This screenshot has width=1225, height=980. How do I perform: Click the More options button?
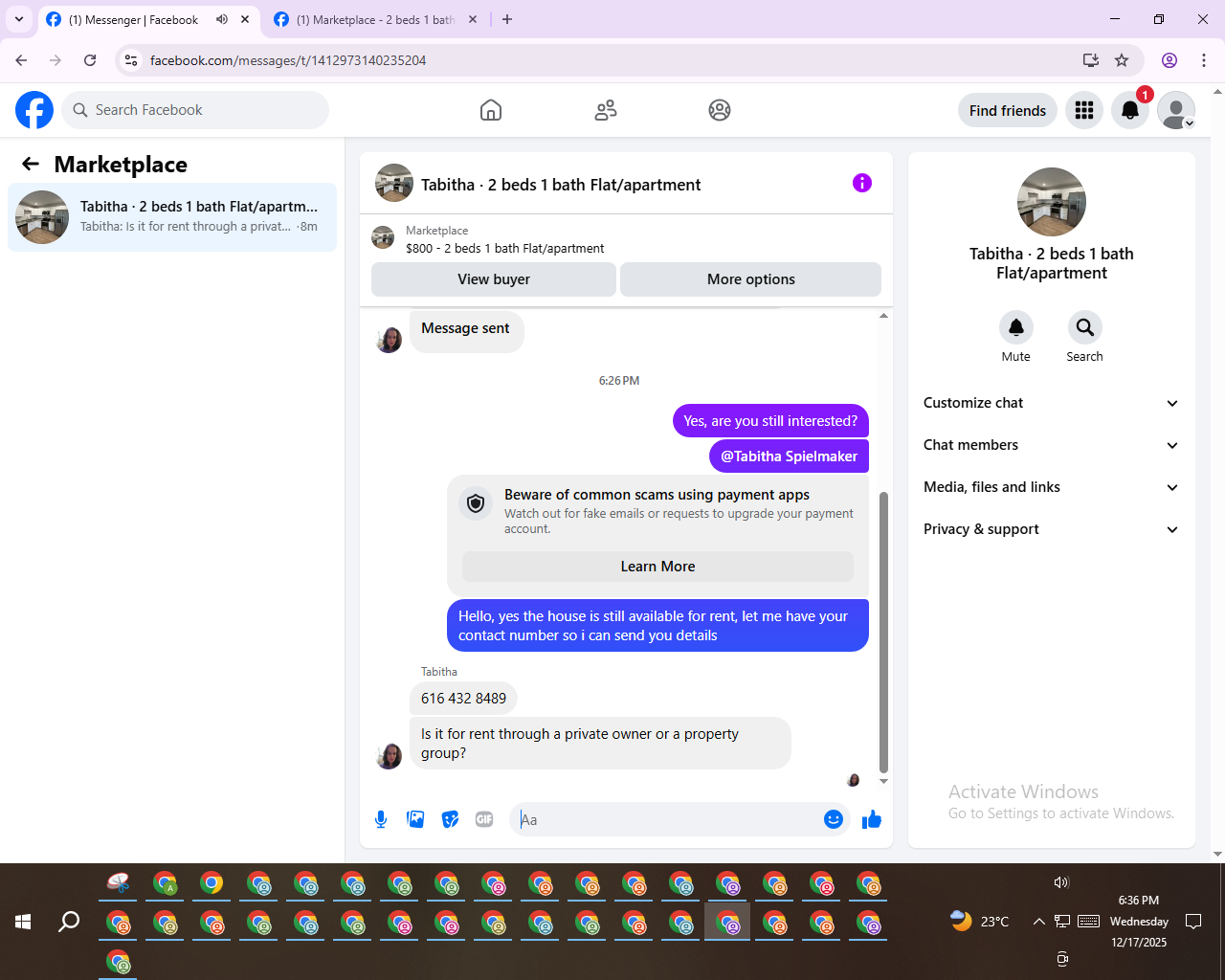tap(751, 279)
